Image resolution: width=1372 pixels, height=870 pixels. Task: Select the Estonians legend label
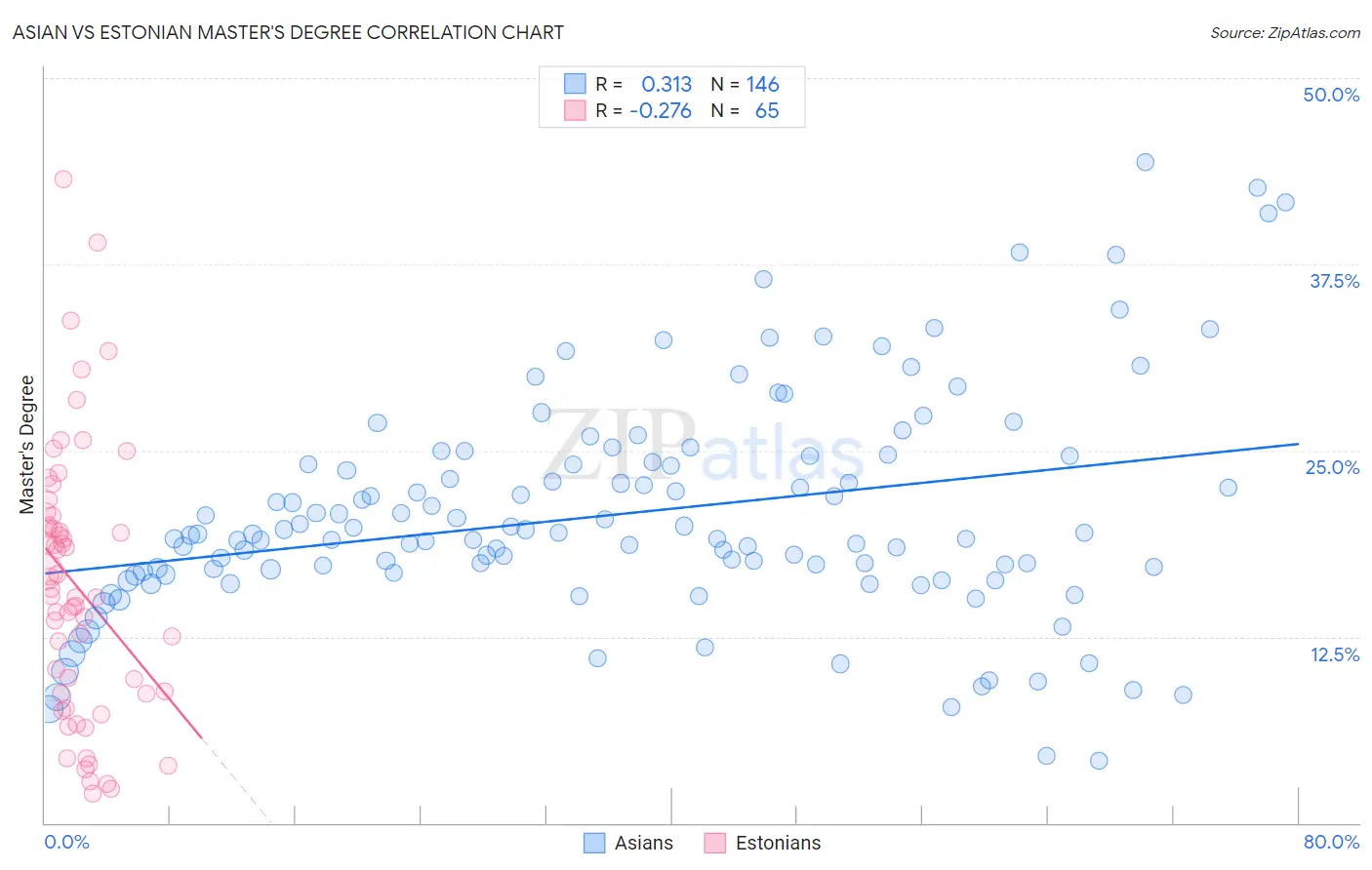click(778, 843)
